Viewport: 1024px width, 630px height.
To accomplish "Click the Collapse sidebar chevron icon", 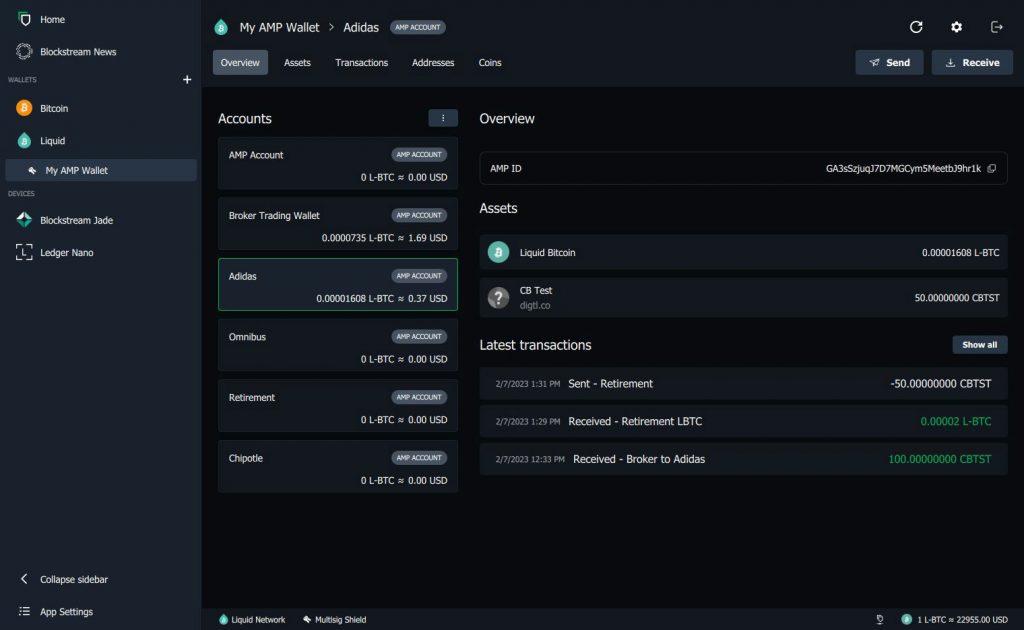I will [24, 578].
